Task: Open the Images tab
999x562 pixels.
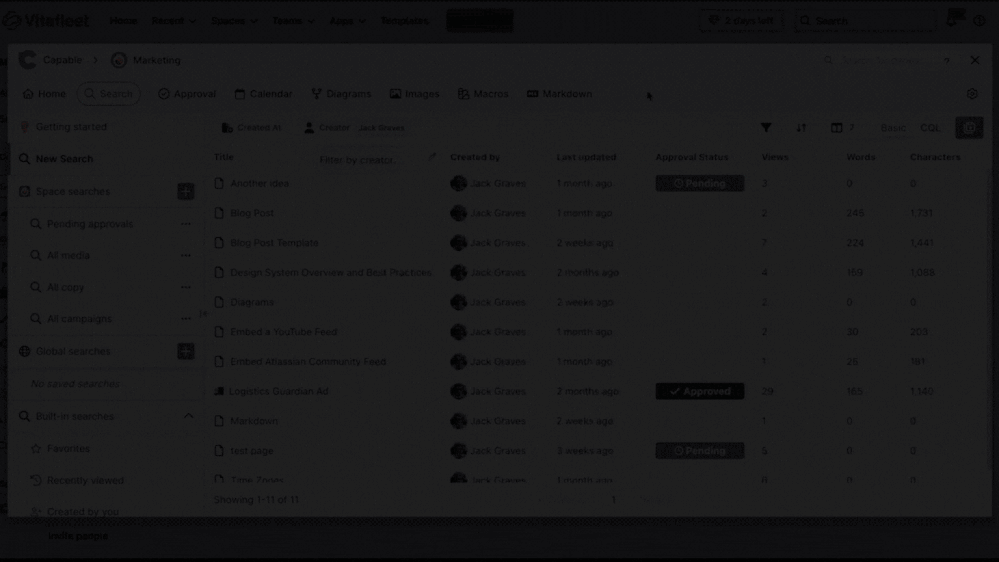Action: click(414, 94)
